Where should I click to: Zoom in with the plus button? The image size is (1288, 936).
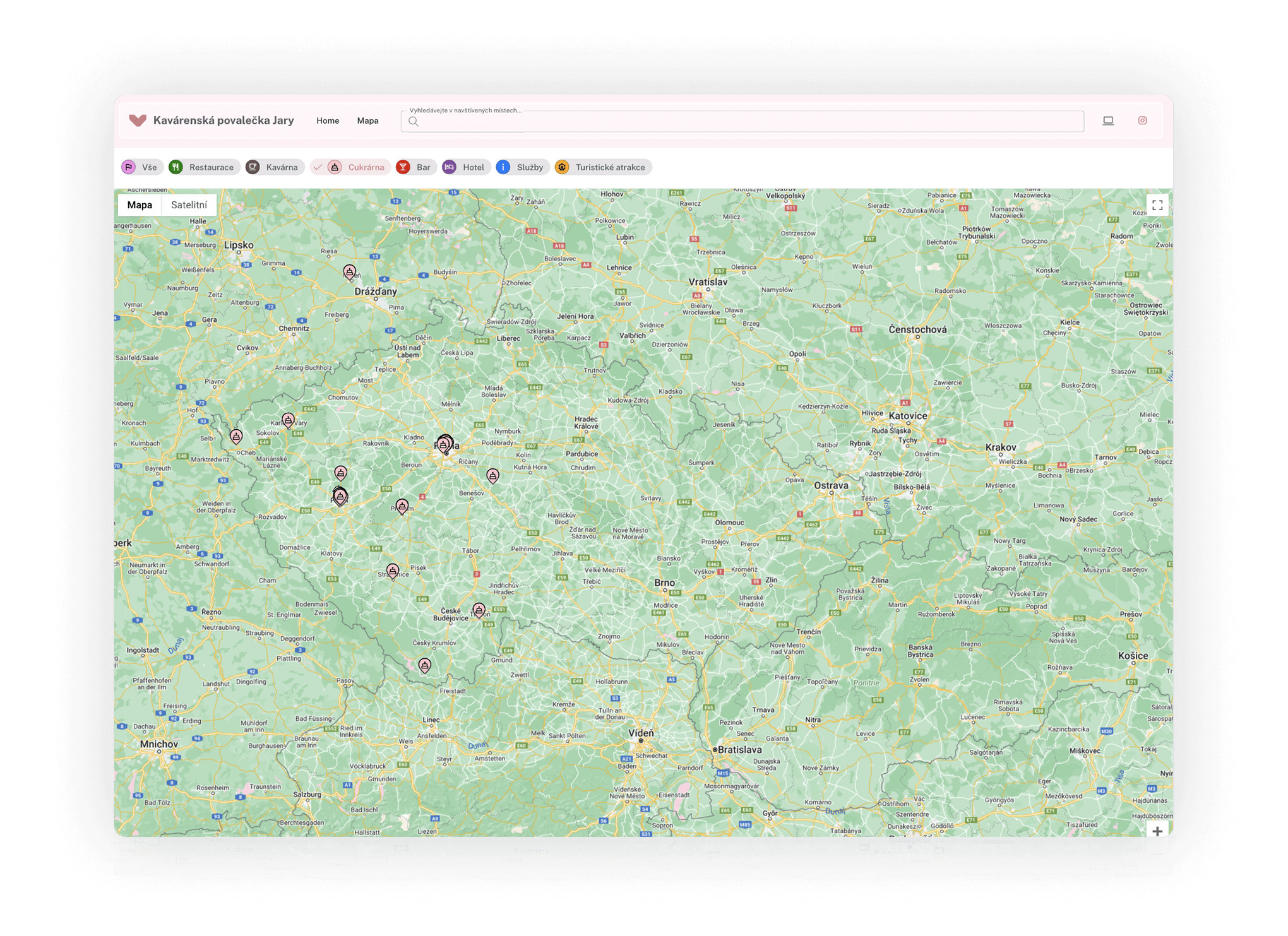(x=1157, y=831)
